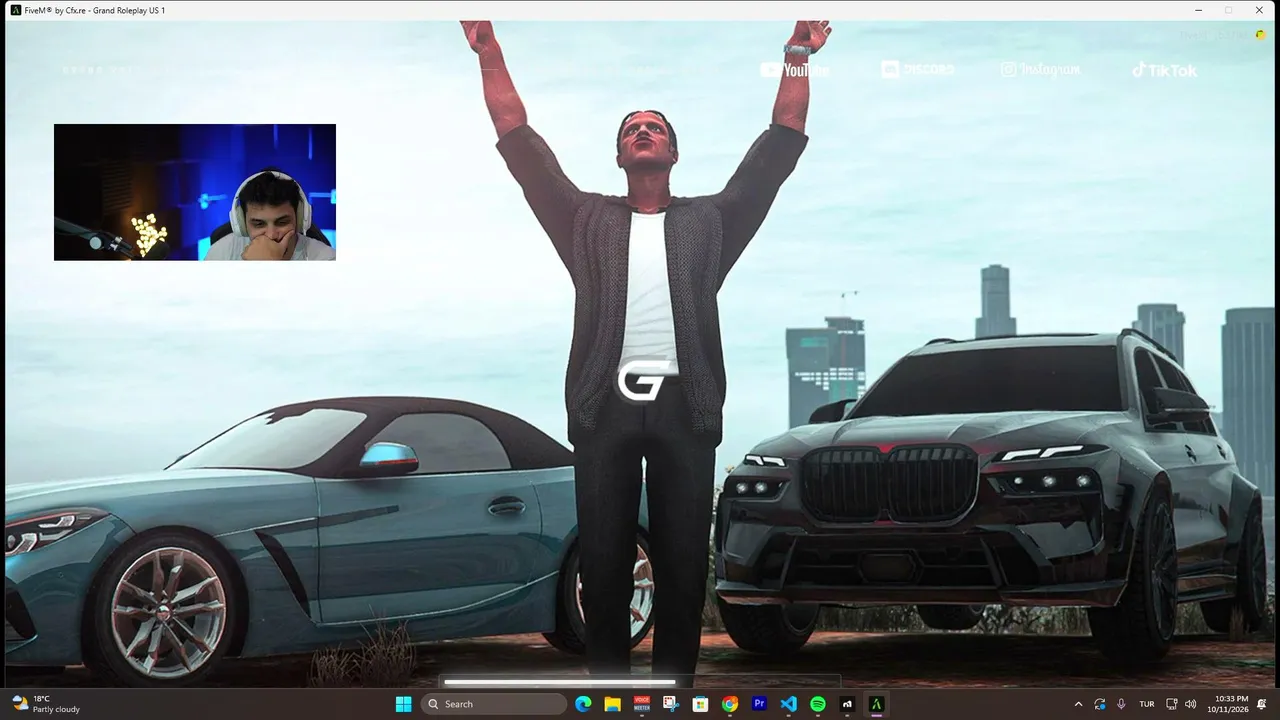Open the Windows Start menu

click(x=403, y=704)
